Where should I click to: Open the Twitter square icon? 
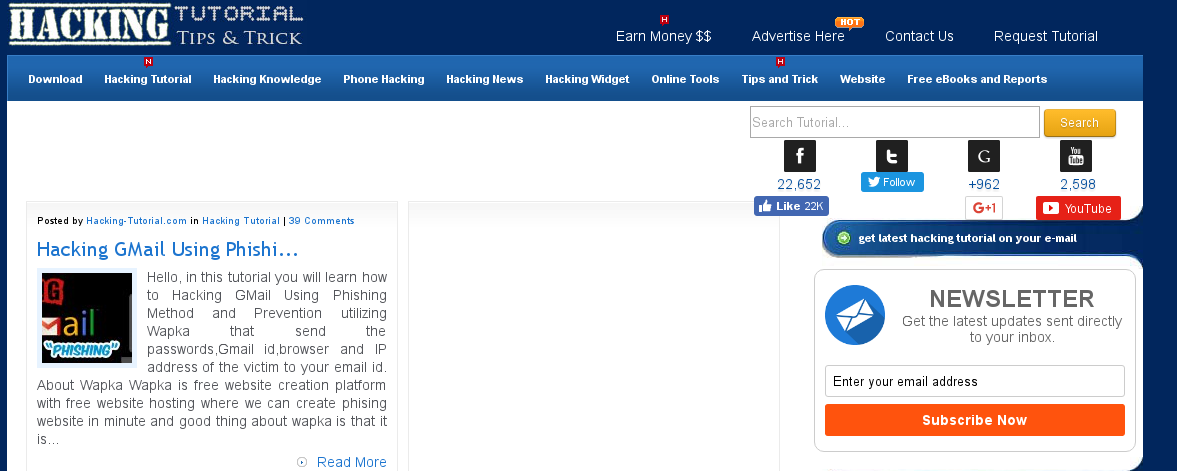pyautogui.click(x=892, y=156)
